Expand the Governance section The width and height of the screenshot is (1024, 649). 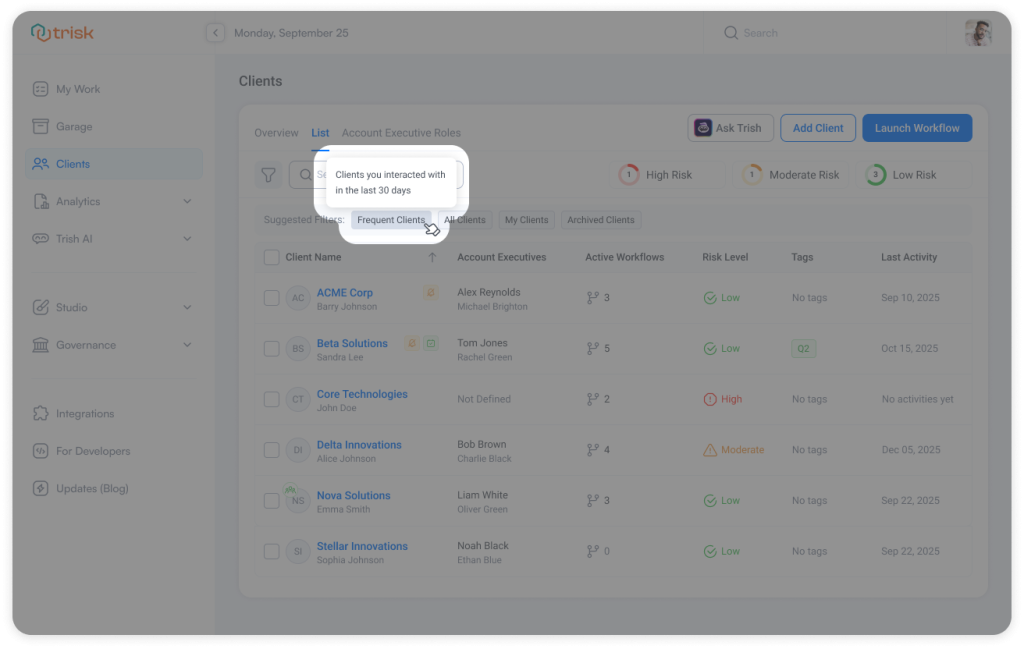(186, 344)
